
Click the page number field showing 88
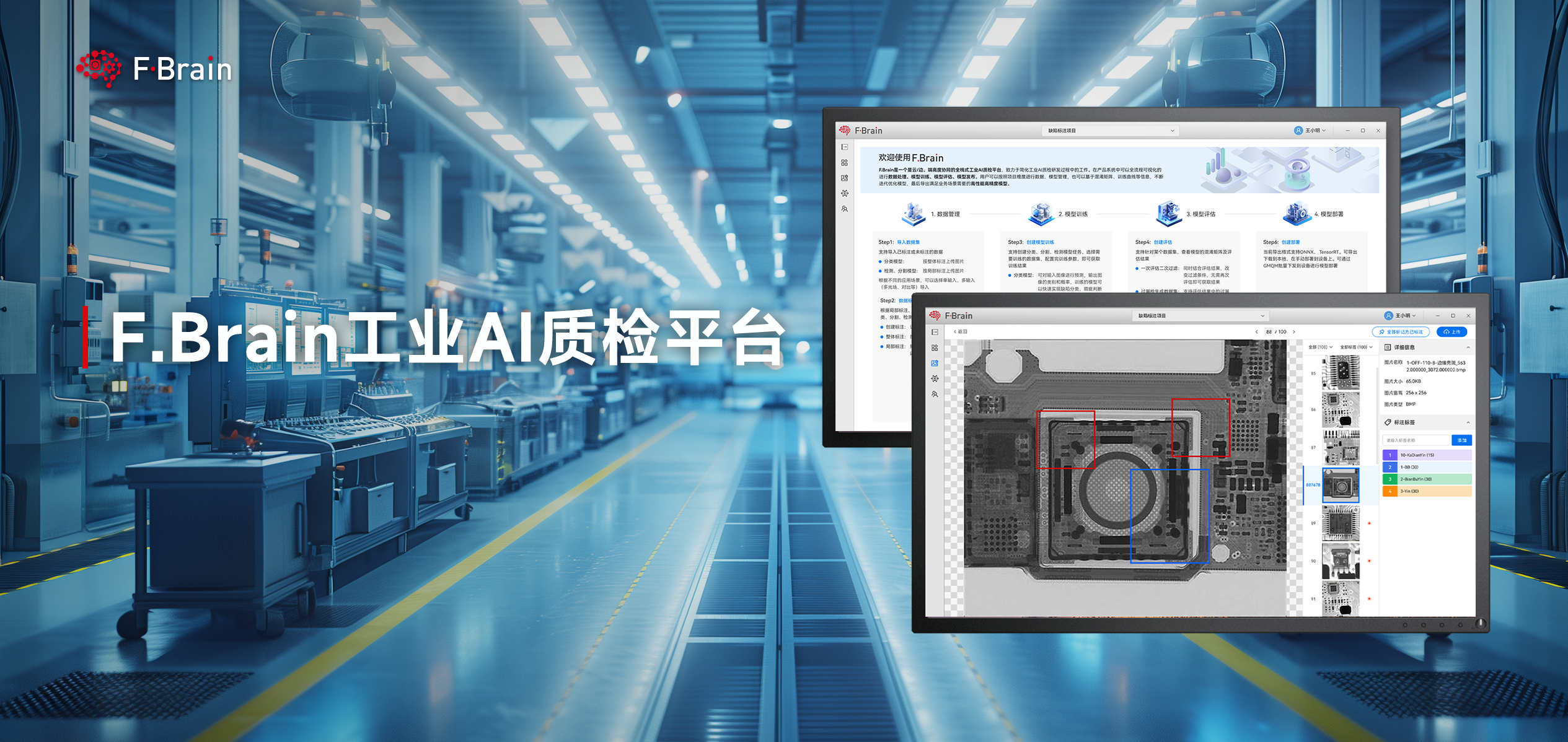1269,332
